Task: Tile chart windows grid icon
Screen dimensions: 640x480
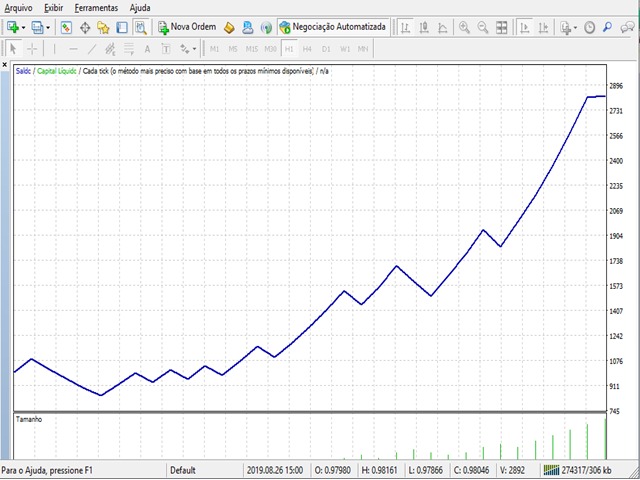Action: 502,27
